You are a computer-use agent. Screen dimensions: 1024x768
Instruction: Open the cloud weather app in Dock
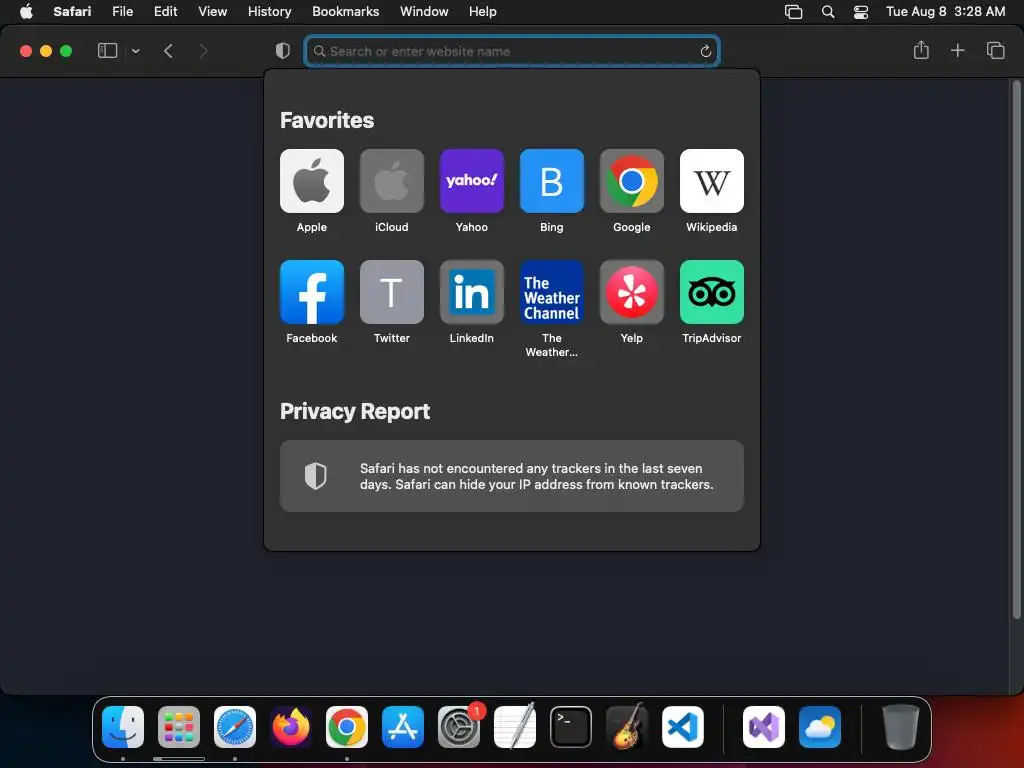[820, 727]
